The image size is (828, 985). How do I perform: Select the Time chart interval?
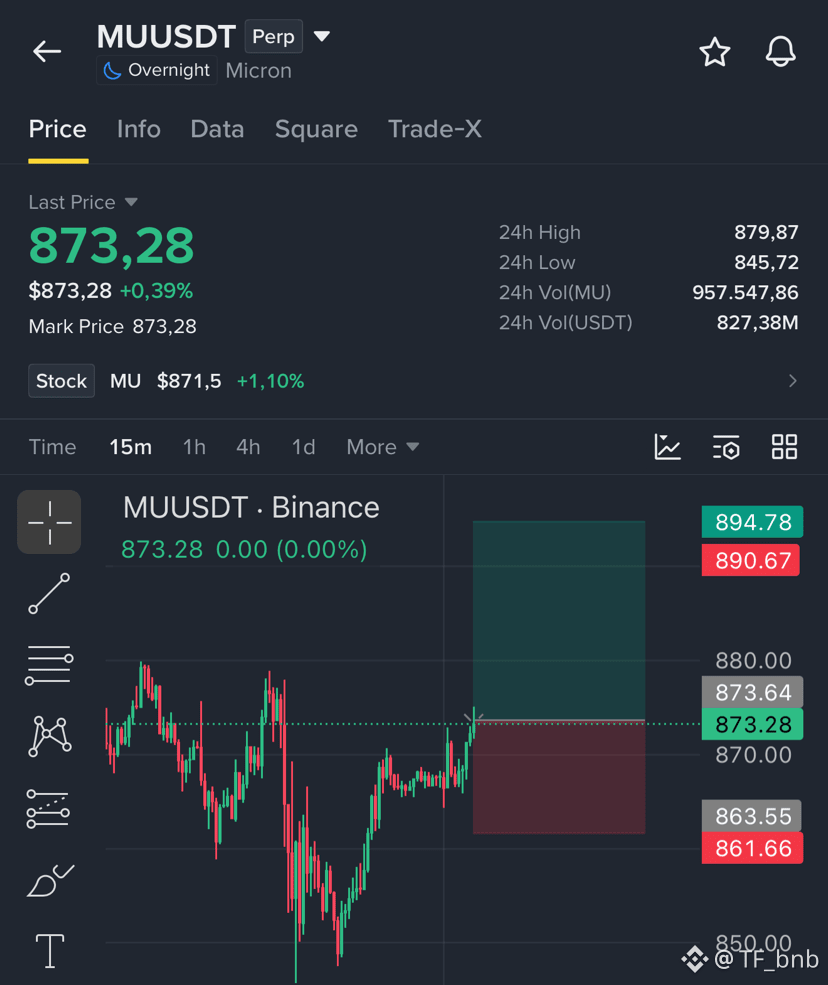tap(53, 447)
